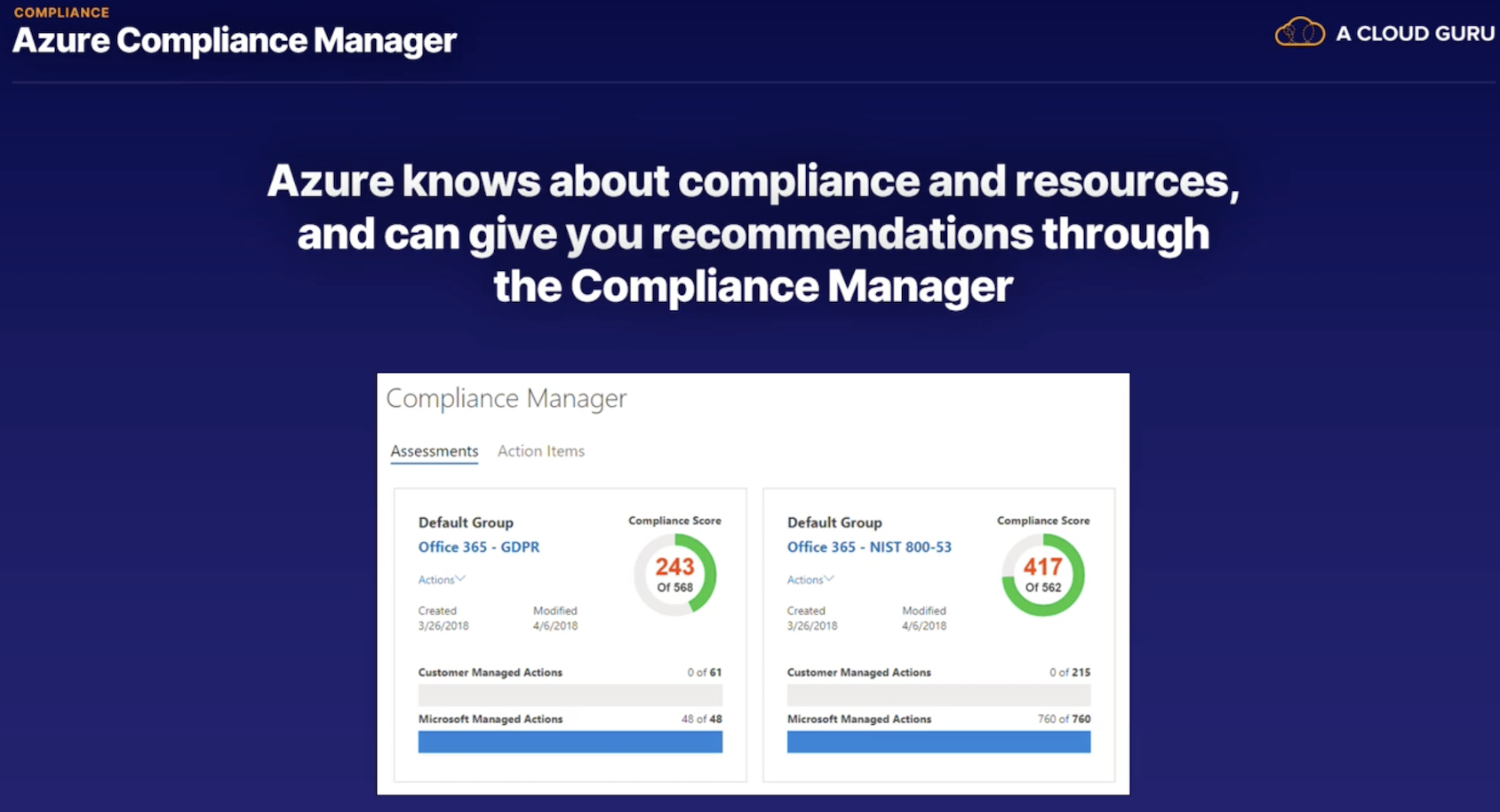Click the Azure Compliance Manager slide title

pos(235,41)
